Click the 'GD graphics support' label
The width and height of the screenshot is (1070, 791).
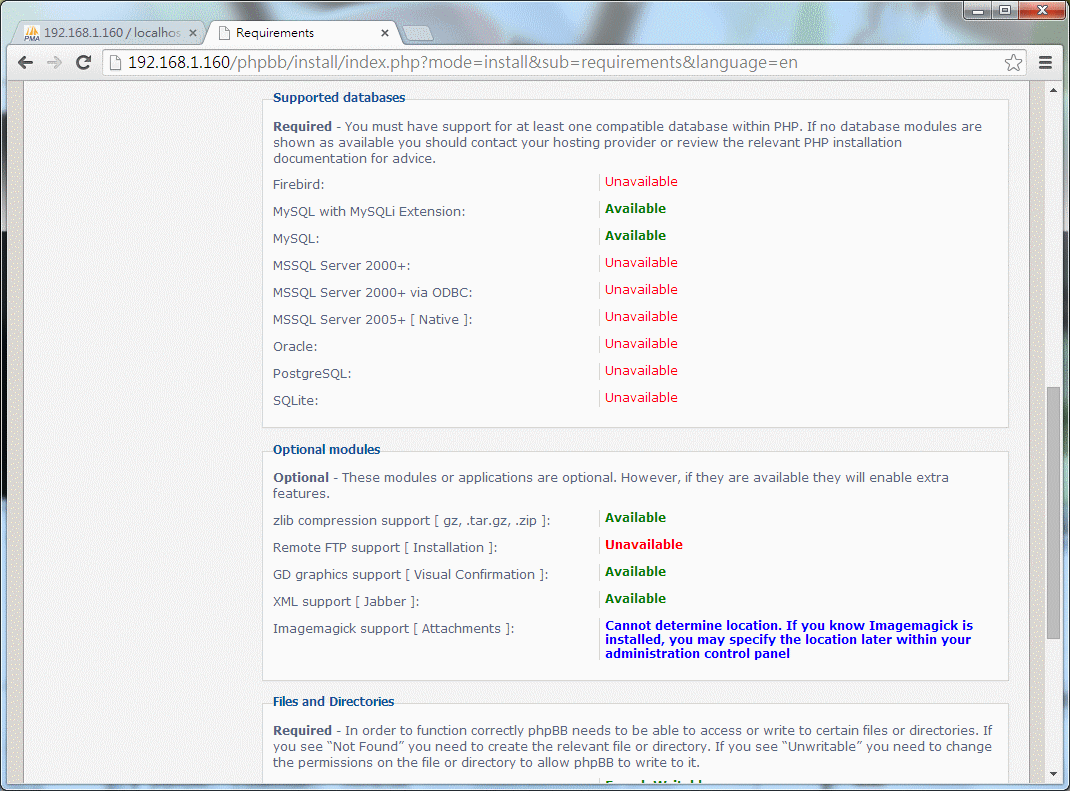point(410,575)
